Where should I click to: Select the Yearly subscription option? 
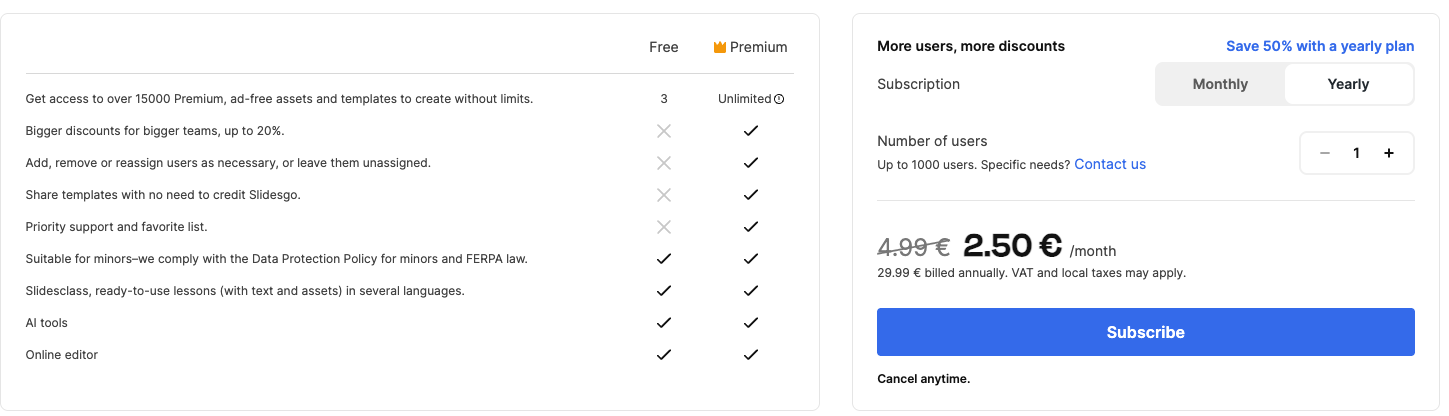pos(1348,84)
